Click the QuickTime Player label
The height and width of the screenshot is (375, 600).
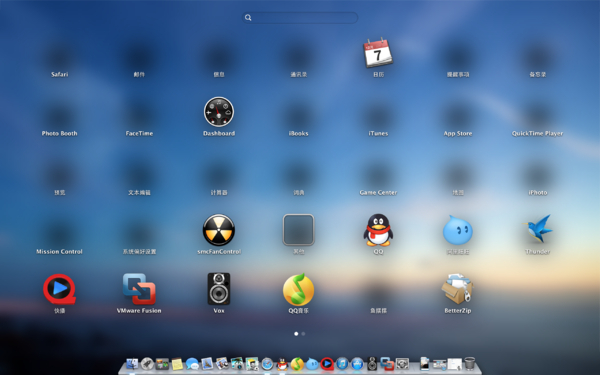pyautogui.click(x=538, y=133)
